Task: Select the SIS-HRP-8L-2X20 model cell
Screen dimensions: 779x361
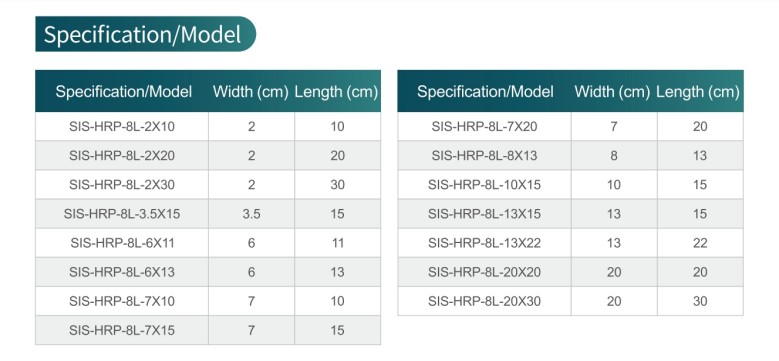Action: [122, 155]
